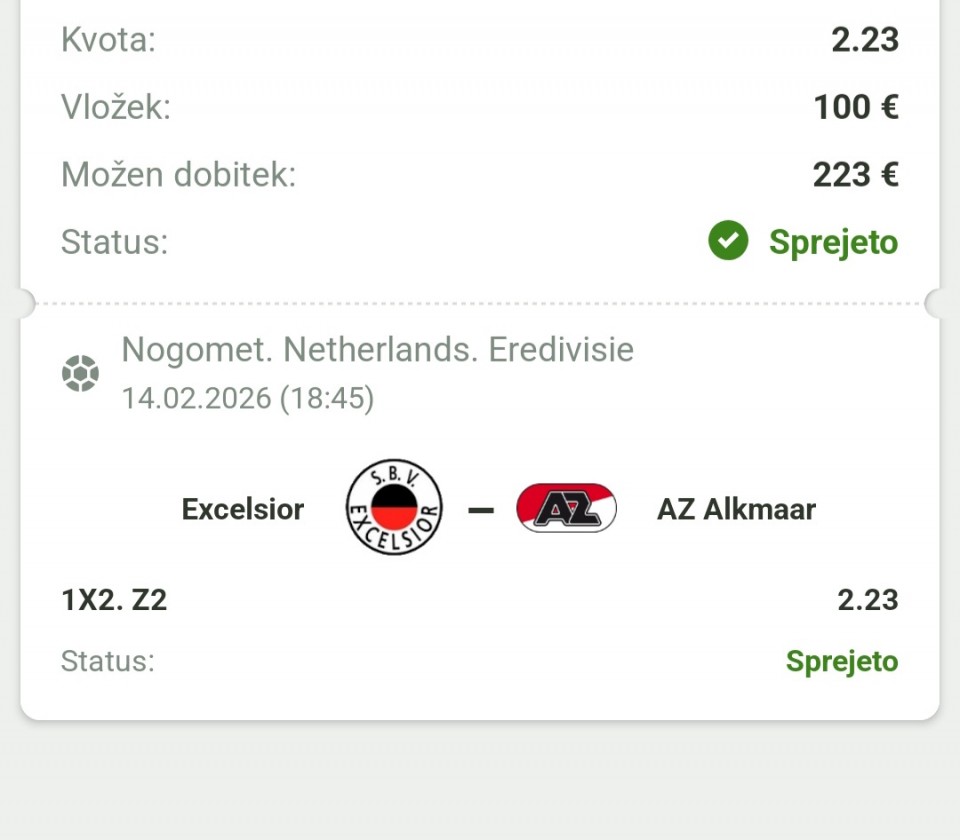The height and width of the screenshot is (840, 960).
Task: Click the Kvota label
Action: [x=108, y=40]
